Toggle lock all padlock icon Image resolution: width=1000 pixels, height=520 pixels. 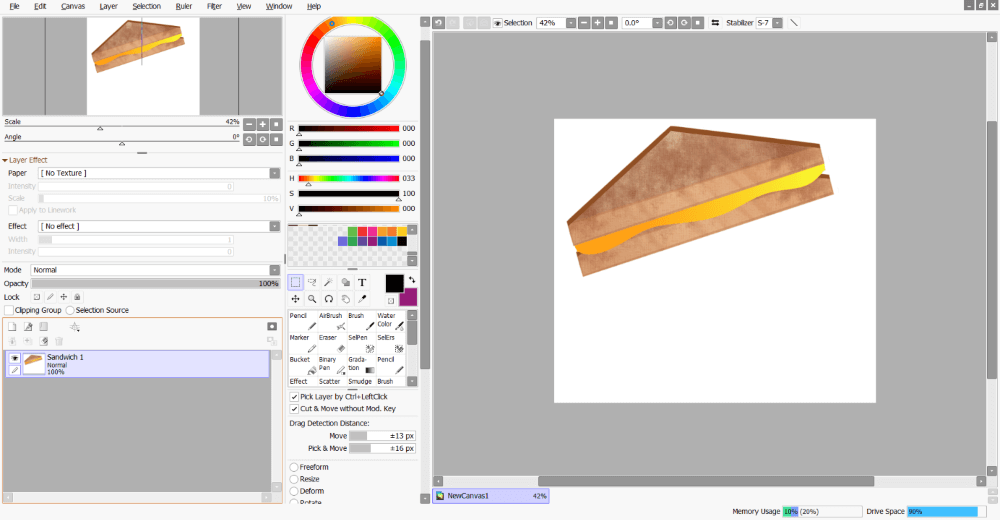tap(77, 297)
